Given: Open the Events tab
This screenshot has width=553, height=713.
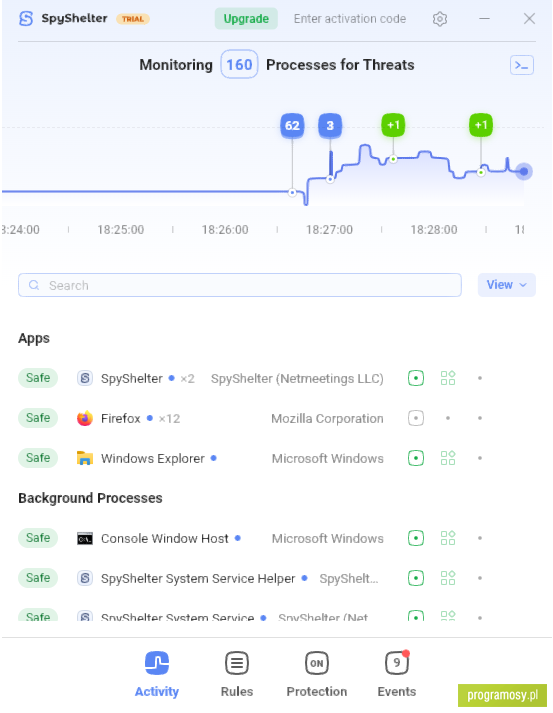Looking at the screenshot, I should [x=397, y=674].
